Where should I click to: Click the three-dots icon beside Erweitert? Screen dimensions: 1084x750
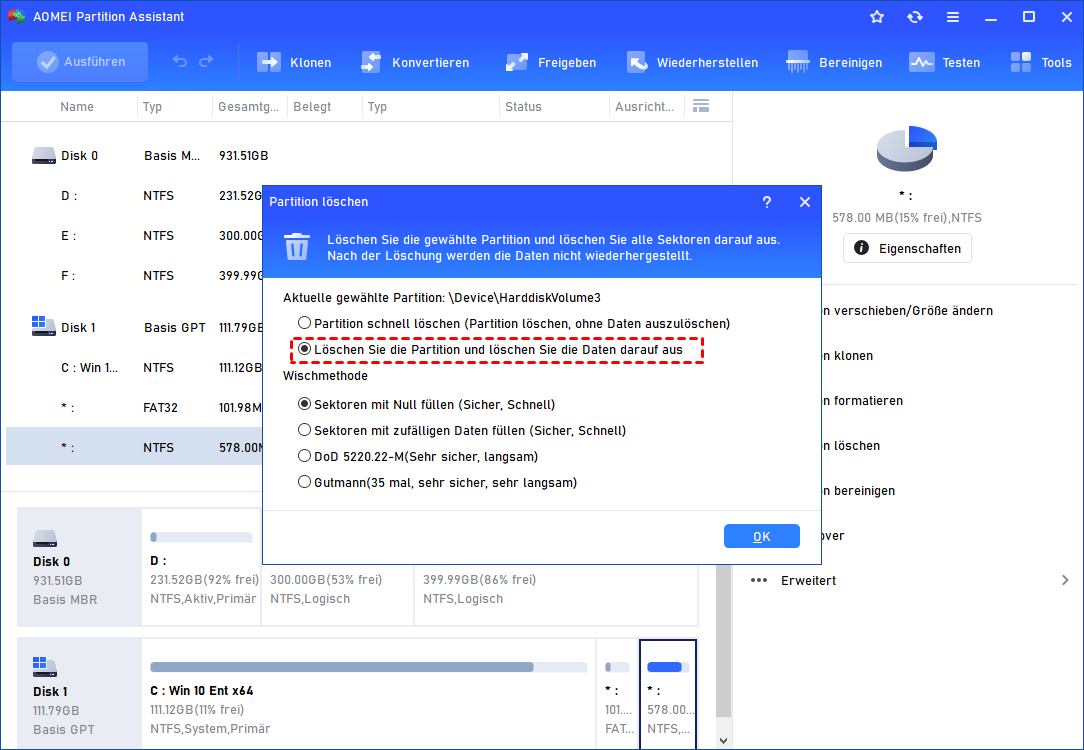tap(759, 581)
